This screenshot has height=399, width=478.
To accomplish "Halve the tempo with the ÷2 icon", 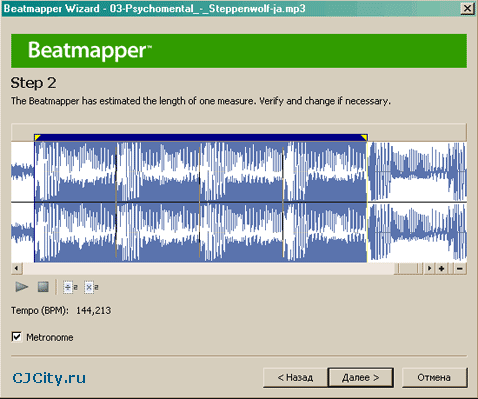I will point(70,287).
